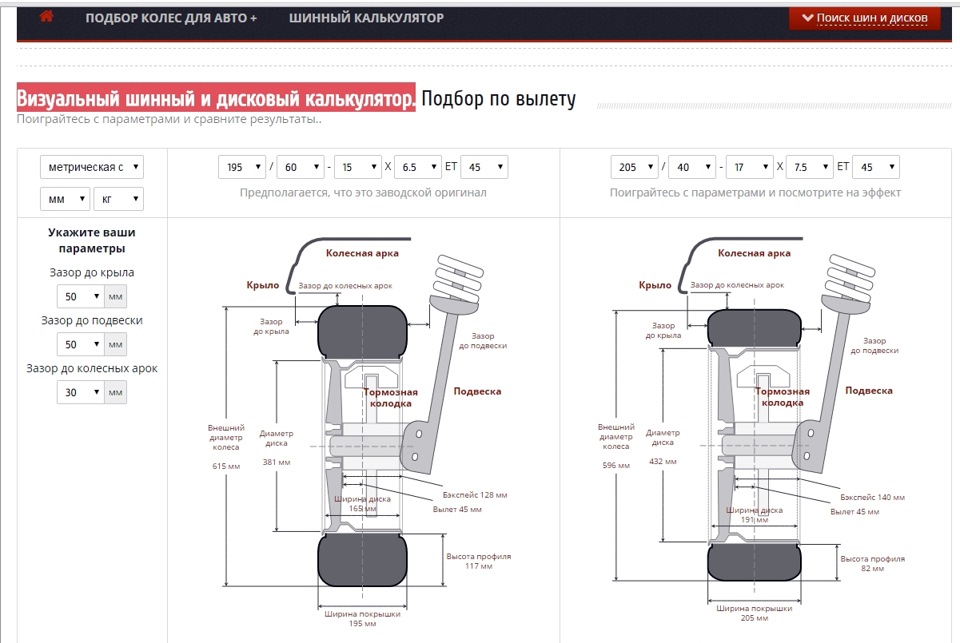Viewport: 960px width, 643px height.
Task: Click the 432 мм rim diameter value
Action: coord(662,461)
